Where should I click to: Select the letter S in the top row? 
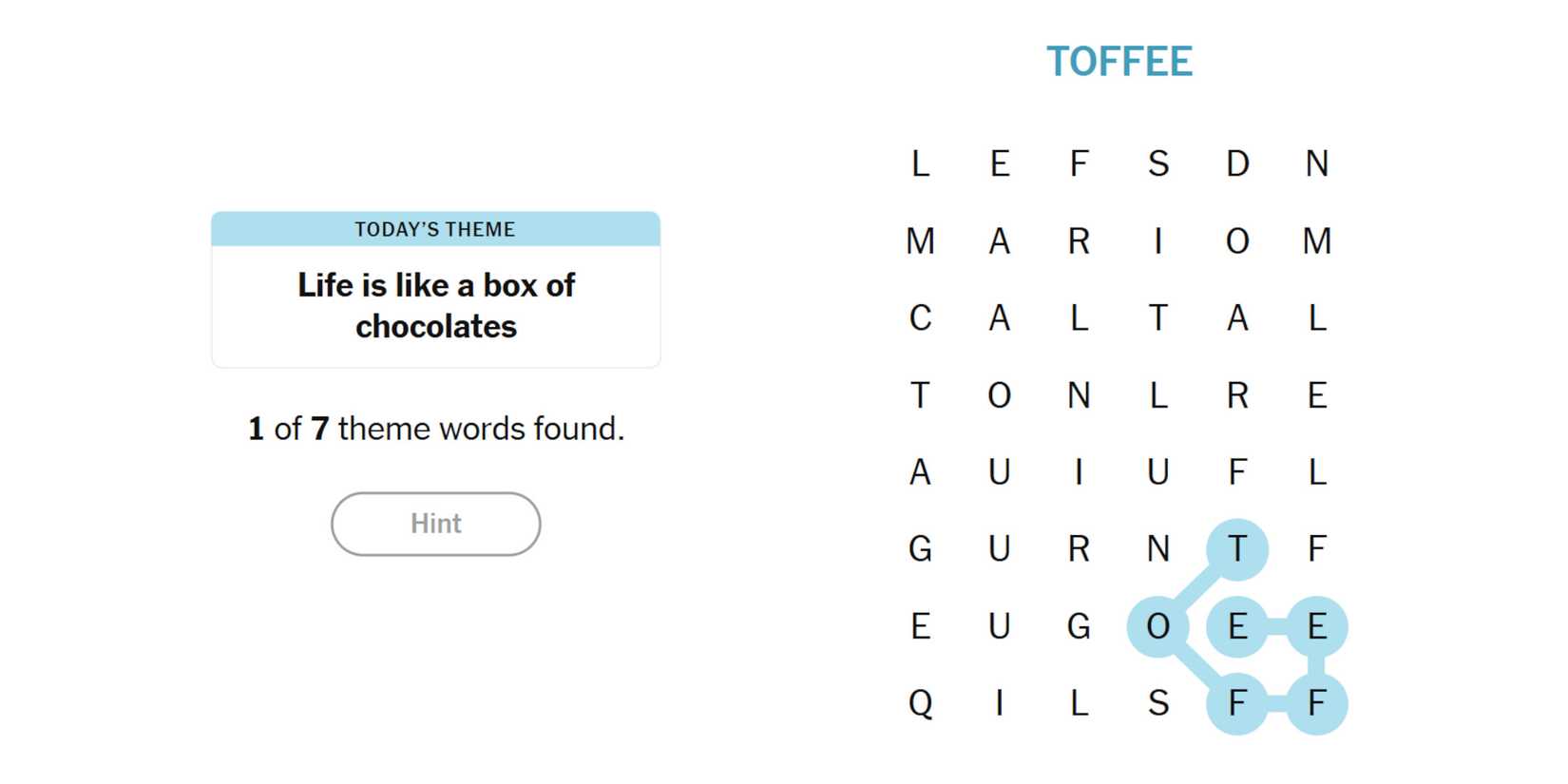pyautogui.click(x=1157, y=164)
